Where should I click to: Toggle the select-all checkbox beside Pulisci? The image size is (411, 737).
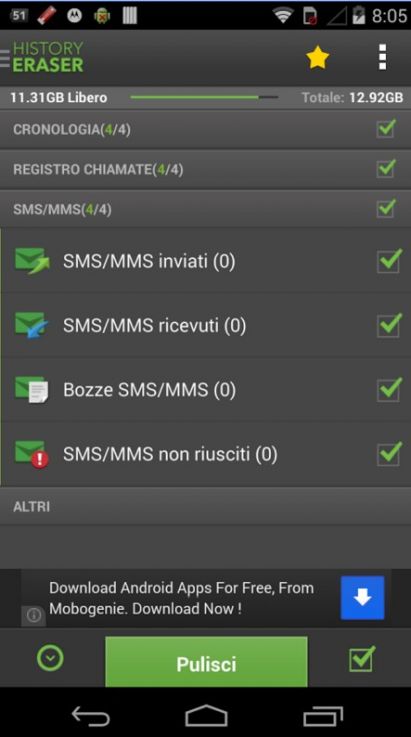(362, 659)
